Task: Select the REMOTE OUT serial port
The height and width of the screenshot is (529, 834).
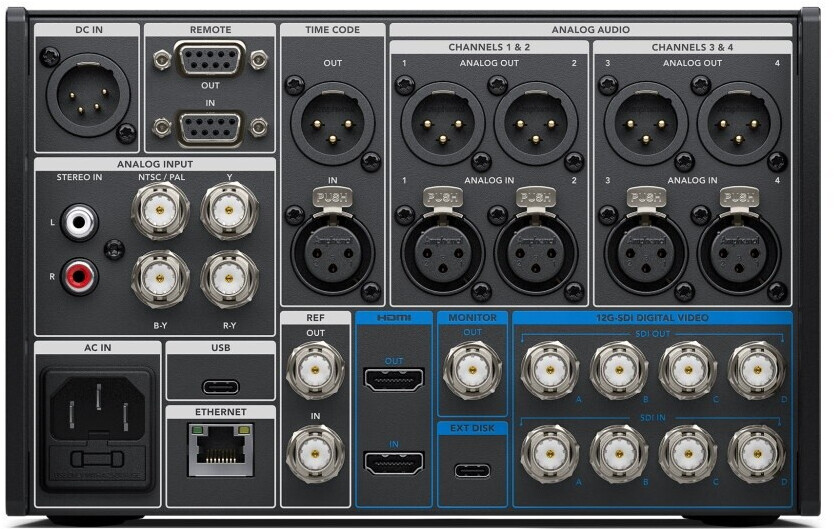Action: 210,61
